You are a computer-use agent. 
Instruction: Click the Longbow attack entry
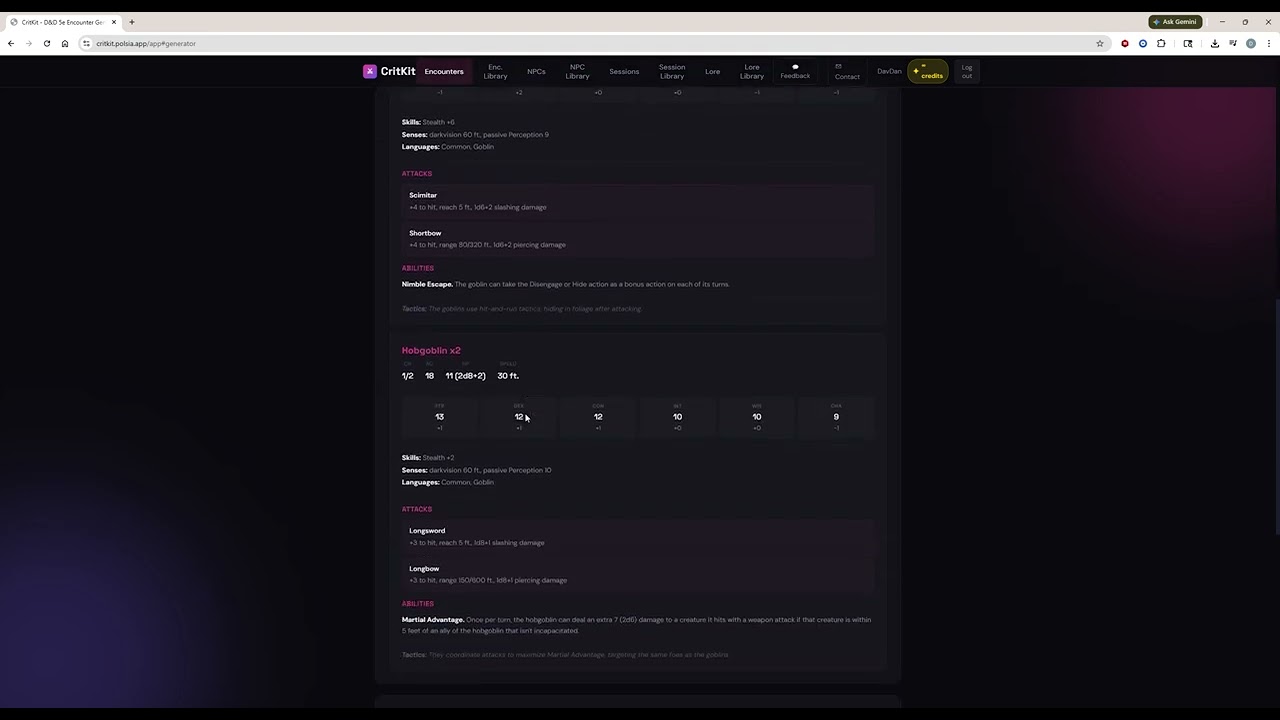[x=638, y=574]
